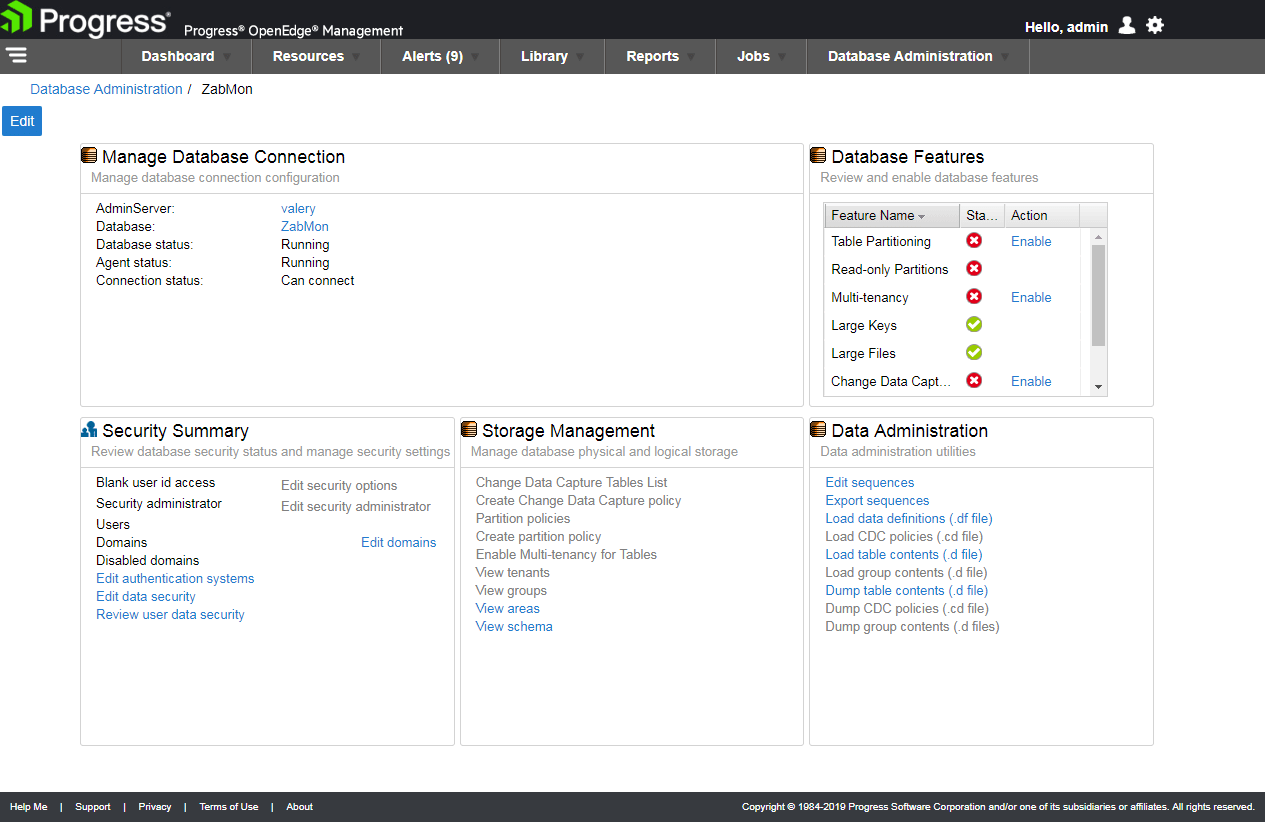Click the features list scrollbar thumb
Screen dimensions: 1265x822
(x=1098, y=295)
